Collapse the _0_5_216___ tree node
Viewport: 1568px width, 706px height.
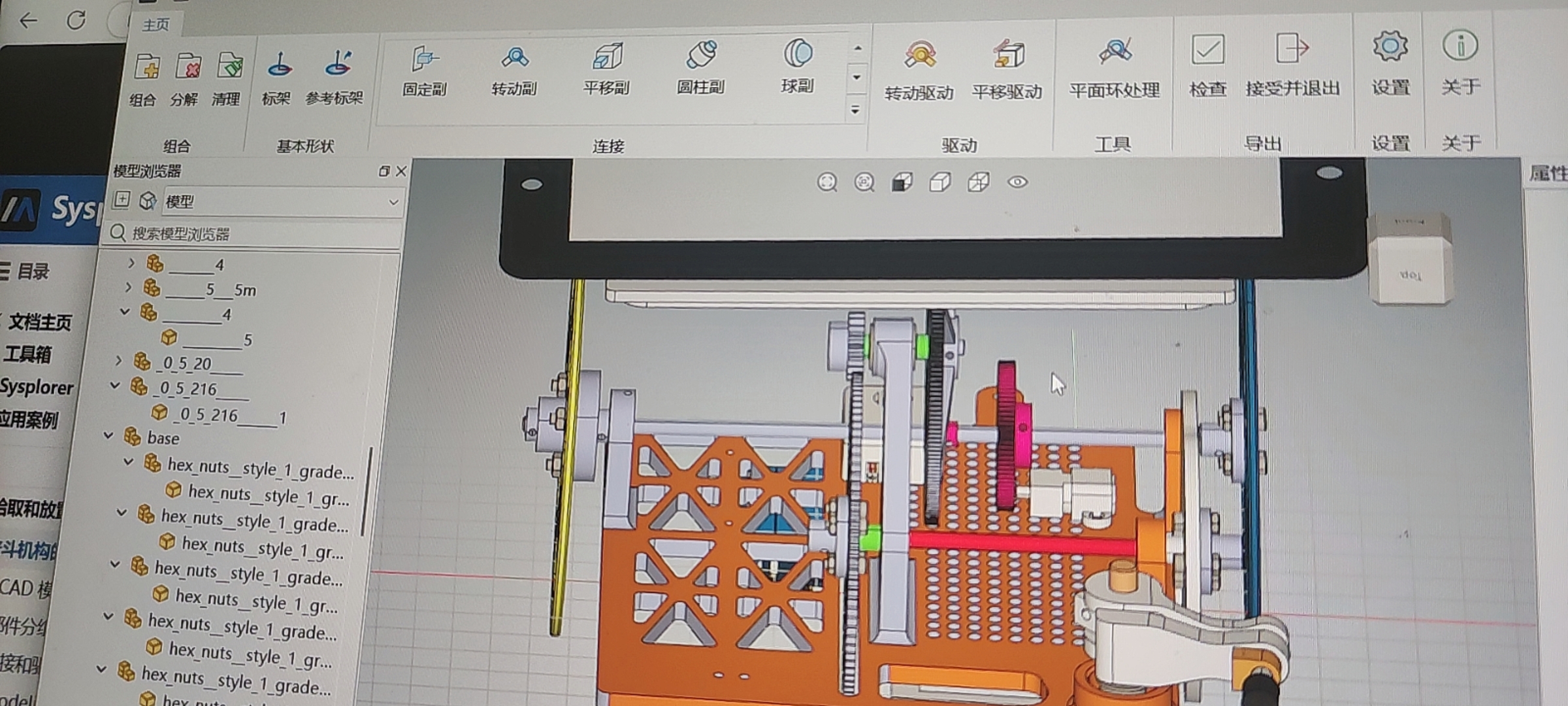click(115, 385)
